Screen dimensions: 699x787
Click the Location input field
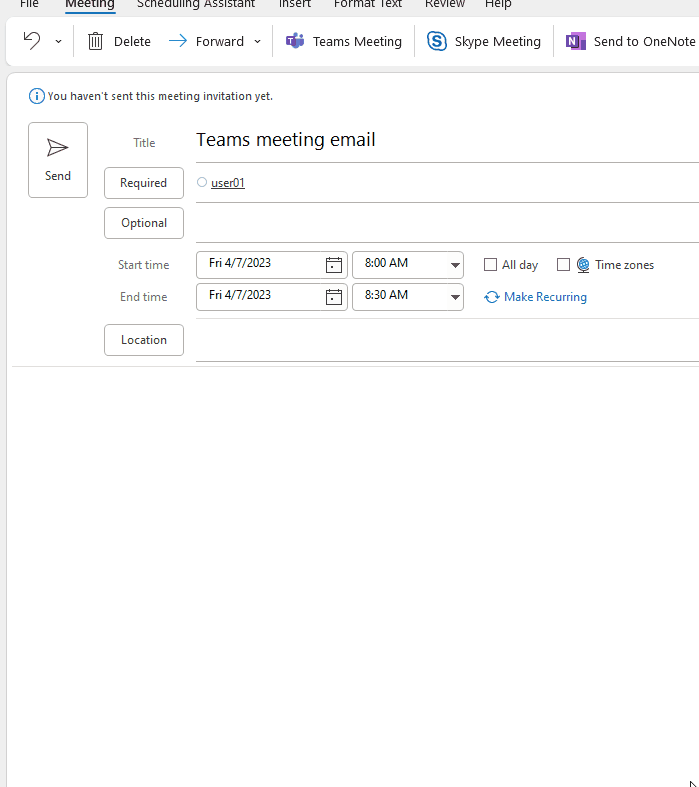click(447, 341)
